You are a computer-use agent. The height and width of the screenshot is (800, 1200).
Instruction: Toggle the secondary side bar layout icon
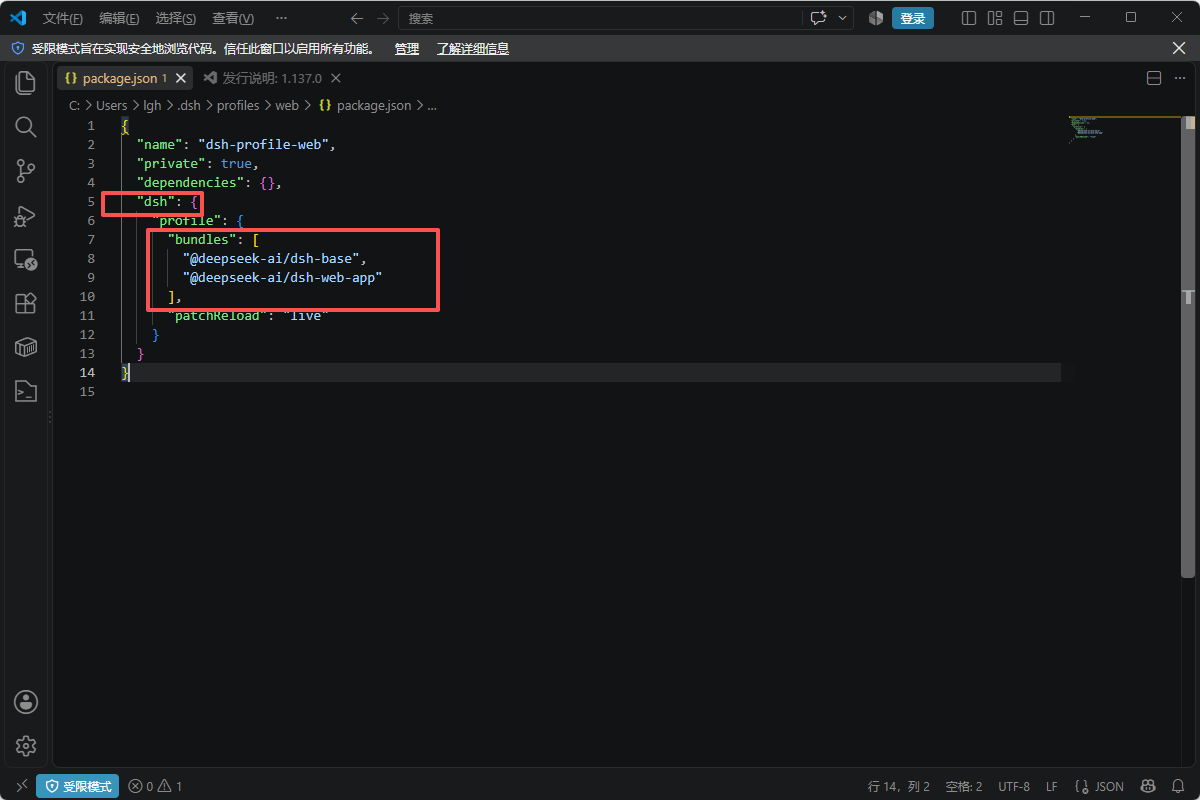point(1047,18)
